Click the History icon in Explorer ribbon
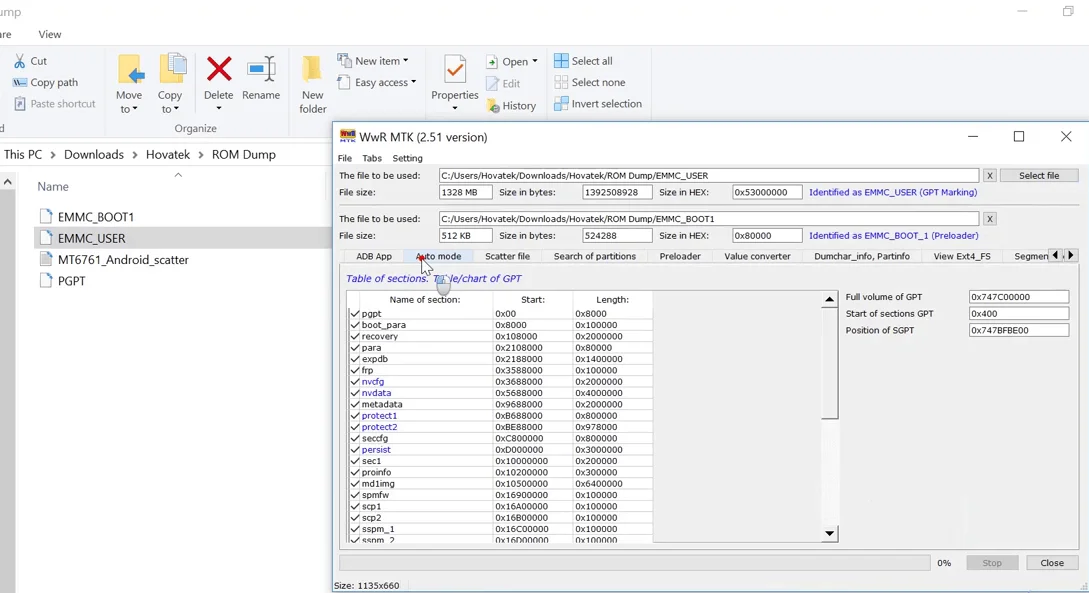 point(492,106)
